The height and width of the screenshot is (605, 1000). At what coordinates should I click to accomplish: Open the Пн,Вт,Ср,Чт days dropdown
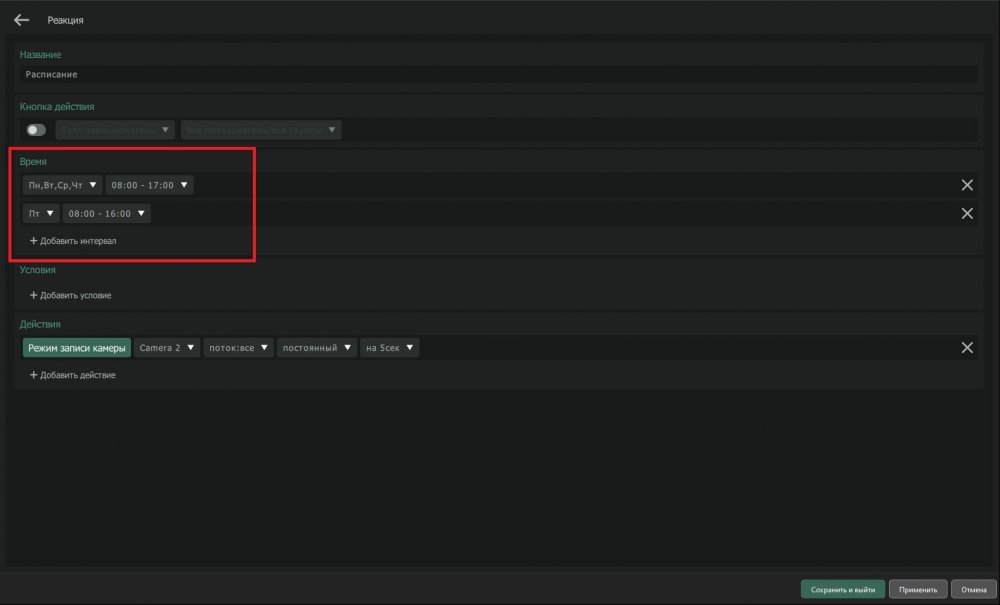click(62, 185)
